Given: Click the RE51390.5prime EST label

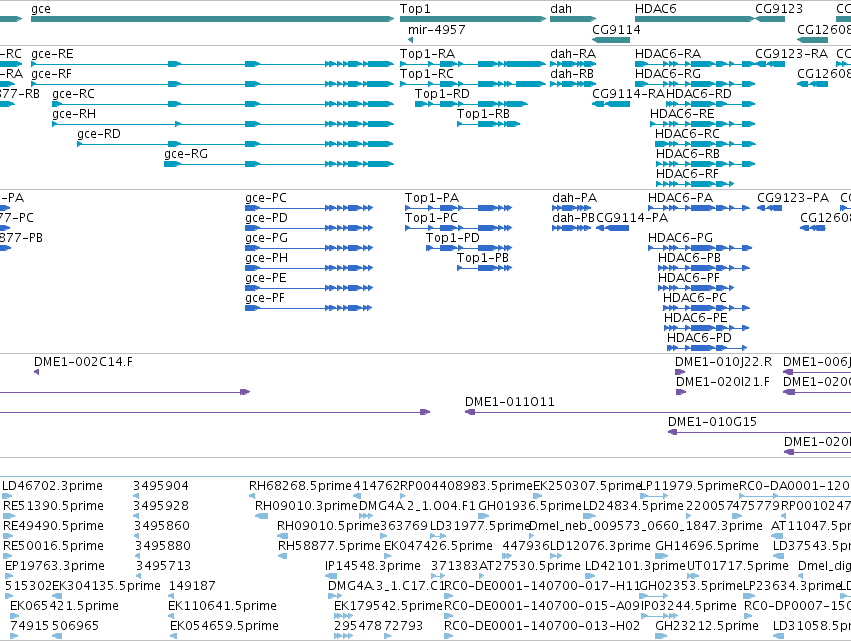Looking at the screenshot, I should [x=53, y=506].
